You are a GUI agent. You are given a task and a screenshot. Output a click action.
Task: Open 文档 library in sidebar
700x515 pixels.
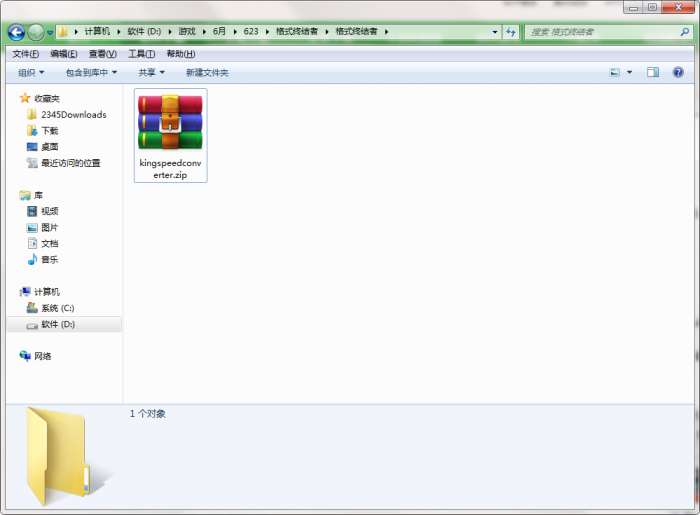click(x=50, y=243)
